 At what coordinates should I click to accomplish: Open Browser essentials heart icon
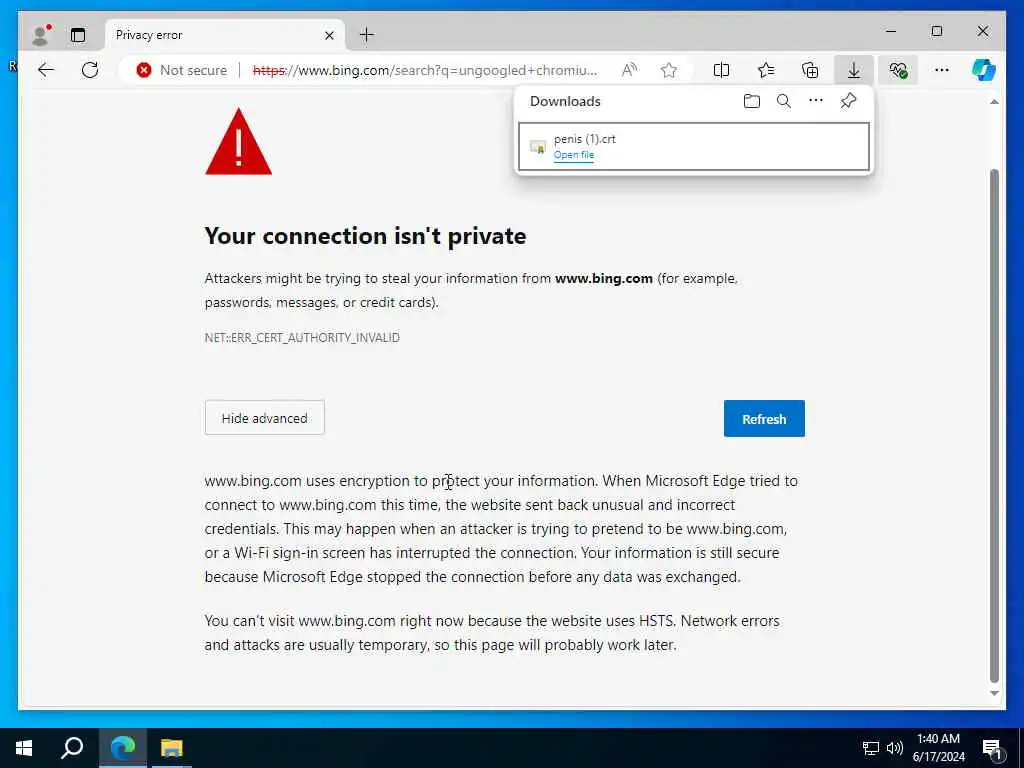pos(898,70)
